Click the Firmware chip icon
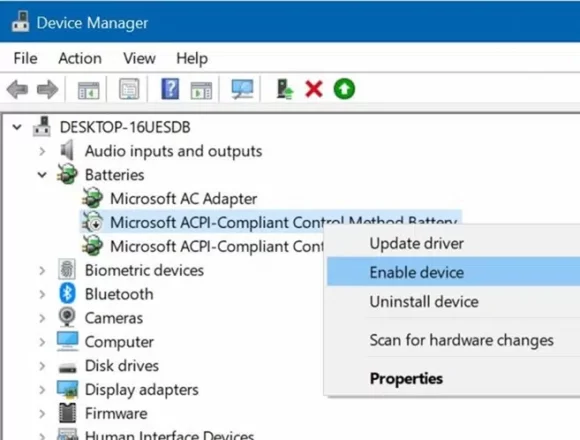 (x=67, y=413)
